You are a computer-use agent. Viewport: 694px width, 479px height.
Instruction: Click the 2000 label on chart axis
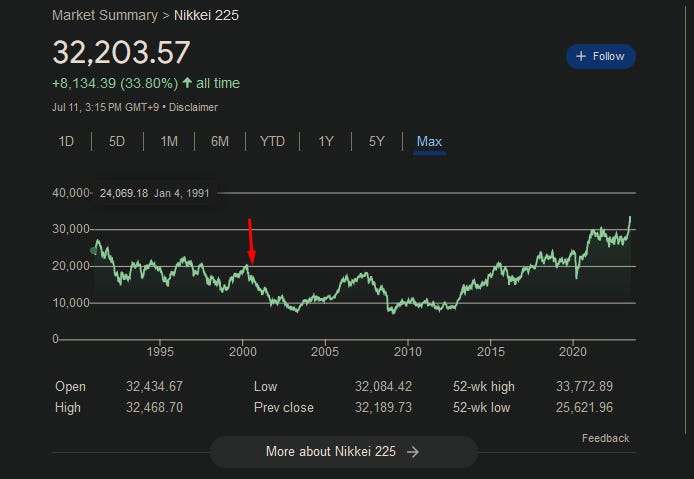coord(243,352)
